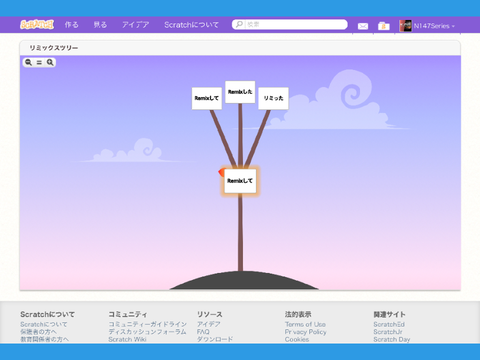This screenshot has width=480, height=360.
Task: Open the 作る menu item
Action: click(x=71, y=25)
